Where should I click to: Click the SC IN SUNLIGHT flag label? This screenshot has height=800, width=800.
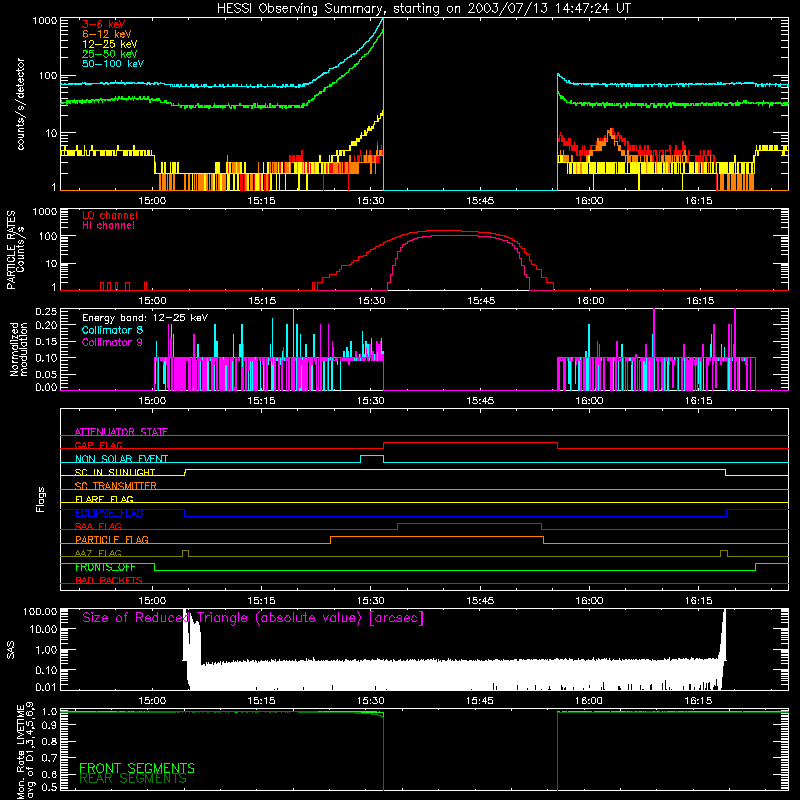[x=115, y=472]
